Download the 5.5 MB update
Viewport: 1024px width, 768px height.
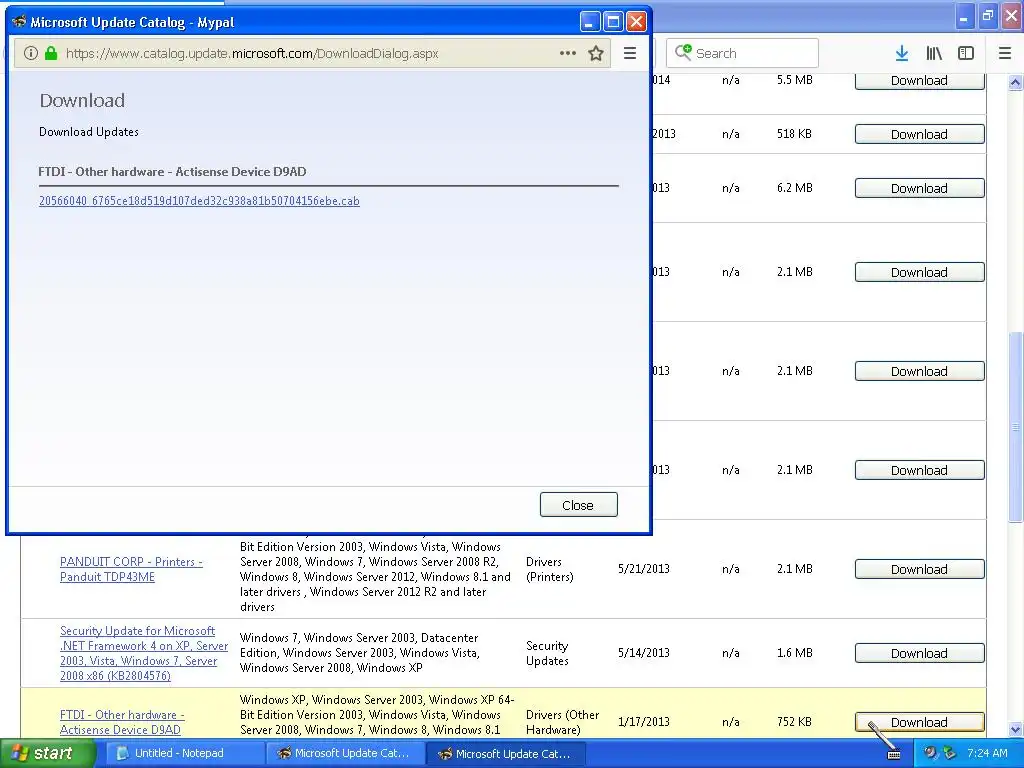(x=920, y=81)
